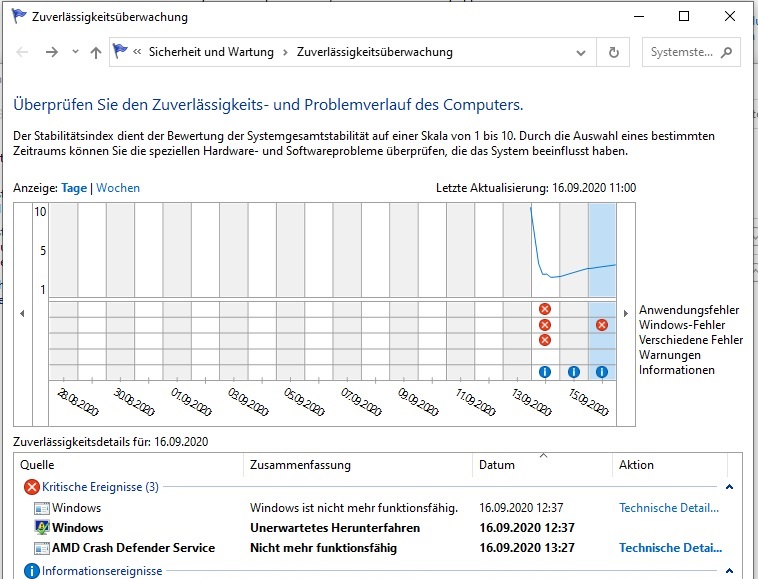Click the Informationen legend label
Viewport: 758px width, 579px height.
tap(676, 370)
